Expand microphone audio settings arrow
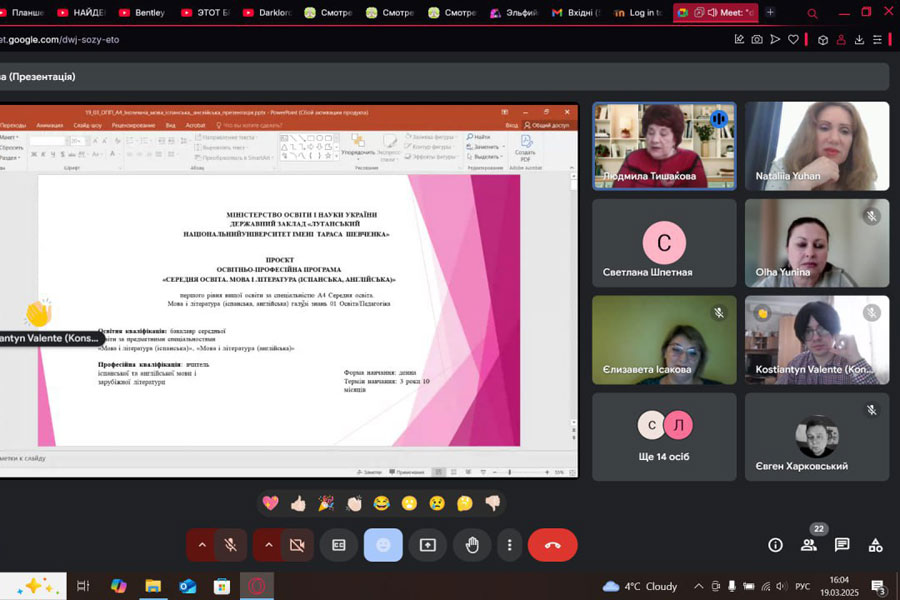This screenshot has width=900, height=600. tap(202, 545)
